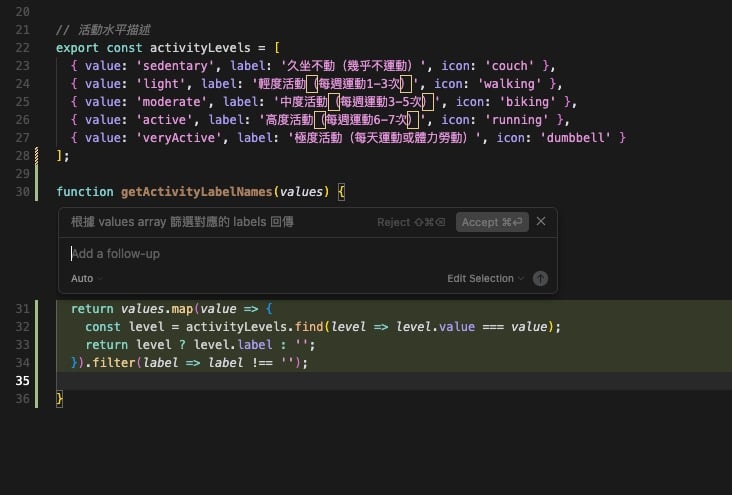Image resolution: width=732 pixels, height=495 pixels.
Task: Click line number 35 in the gutter
Action: click(23, 381)
